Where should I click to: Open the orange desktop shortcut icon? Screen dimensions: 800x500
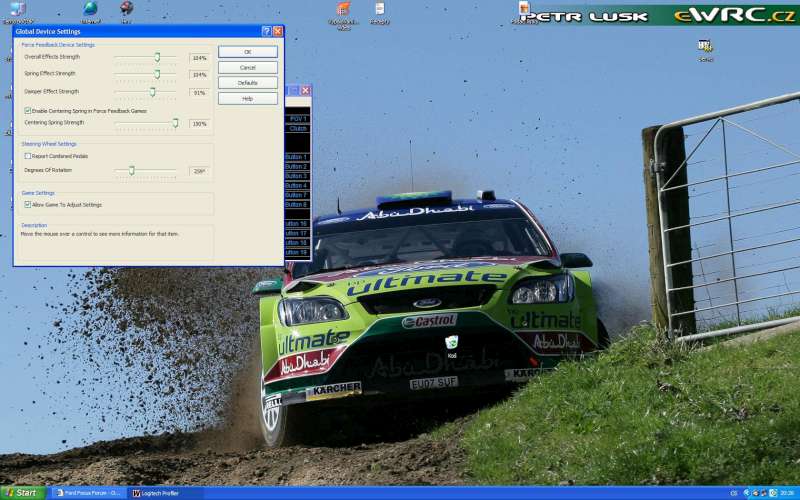click(x=344, y=9)
